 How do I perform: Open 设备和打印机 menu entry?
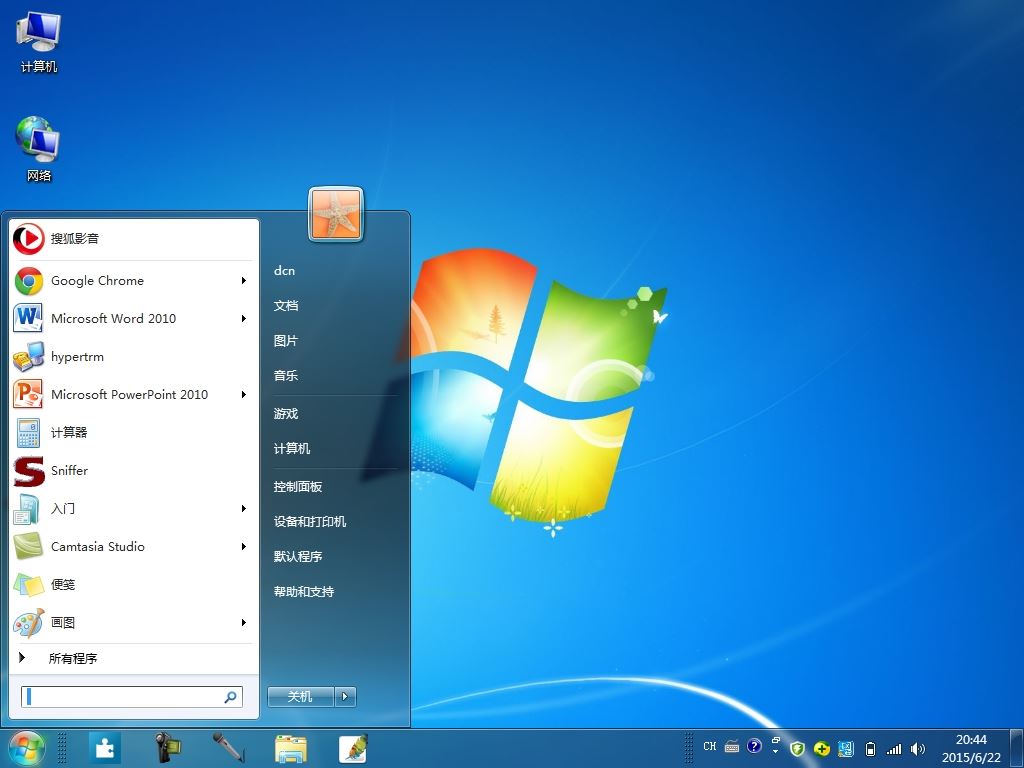[x=310, y=522]
